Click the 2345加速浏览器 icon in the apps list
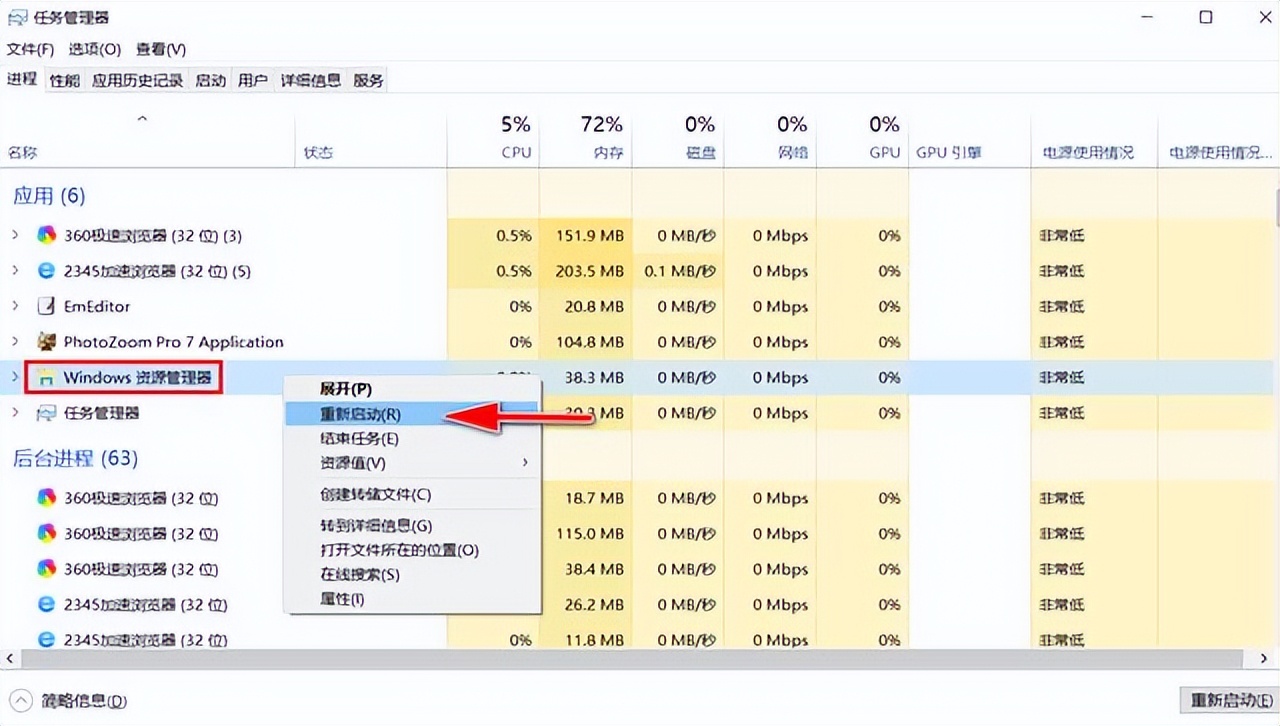This screenshot has height=726, width=1280. click(45, 270)
